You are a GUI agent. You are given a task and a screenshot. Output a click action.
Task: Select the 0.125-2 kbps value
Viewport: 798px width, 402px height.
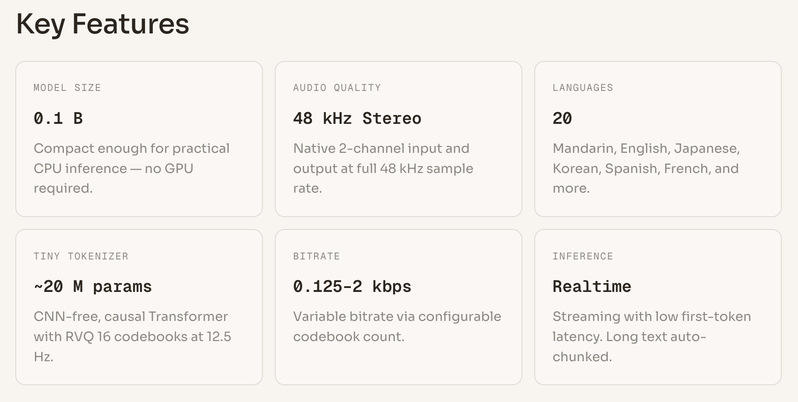coord(352,286)
